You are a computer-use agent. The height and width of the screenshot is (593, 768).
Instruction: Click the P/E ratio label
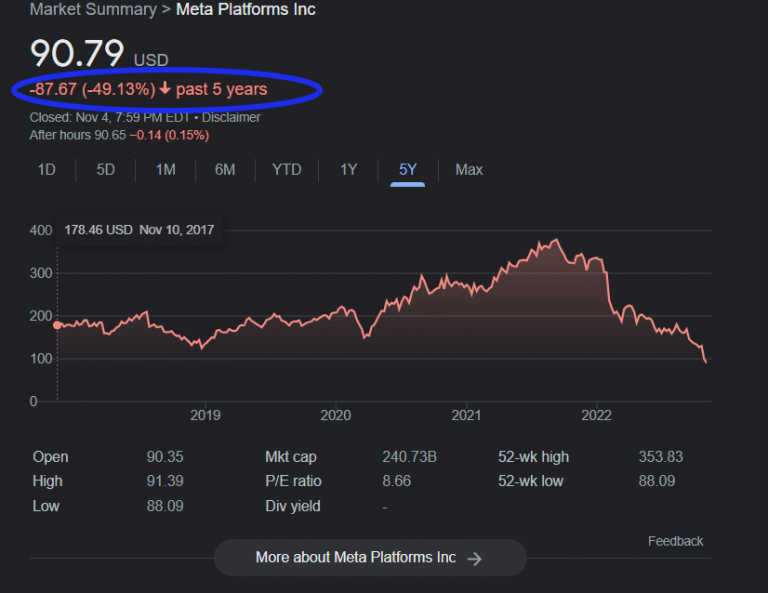(x=293, y=481)
